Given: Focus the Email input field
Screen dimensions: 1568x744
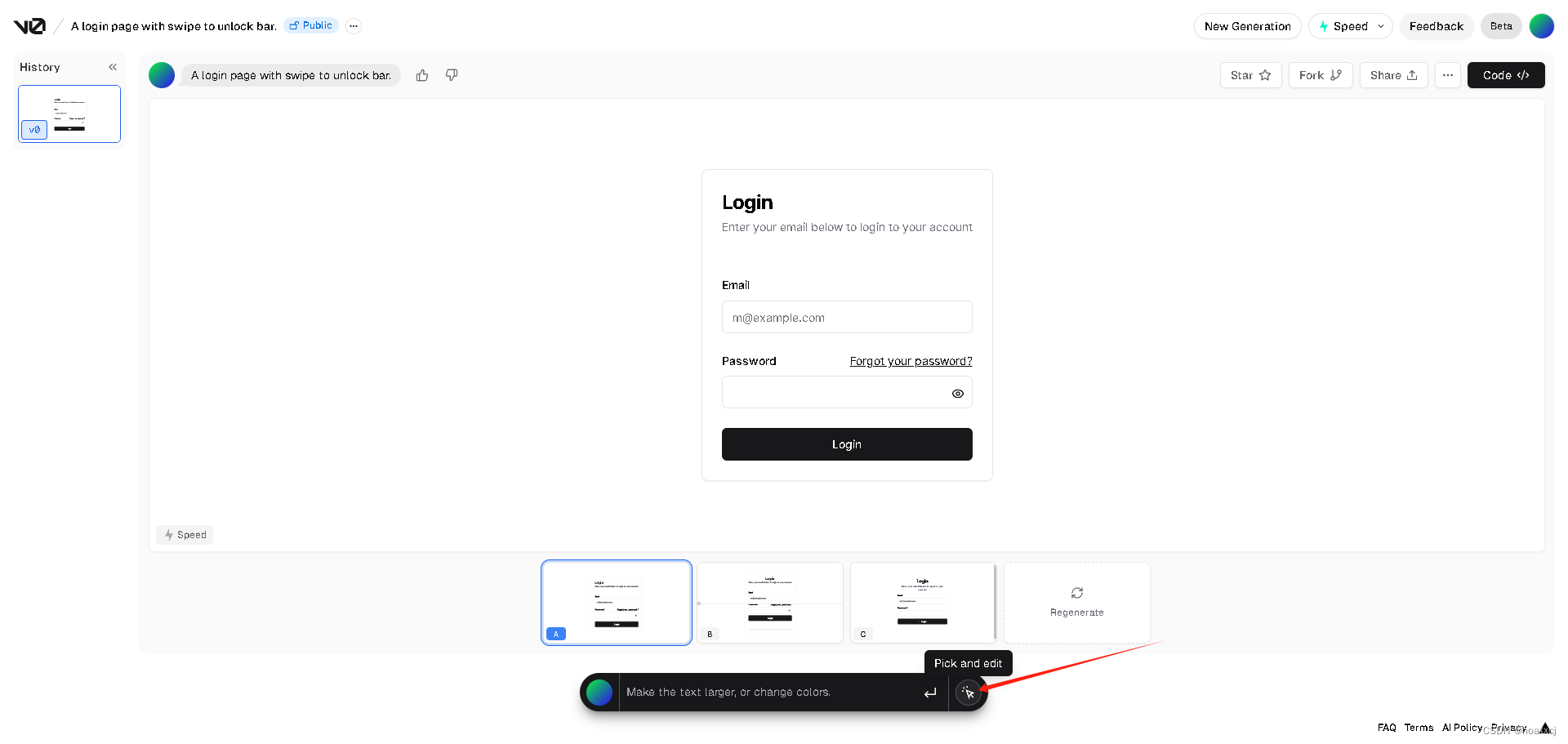Looking at the screenshot, I should pos(847,317).
